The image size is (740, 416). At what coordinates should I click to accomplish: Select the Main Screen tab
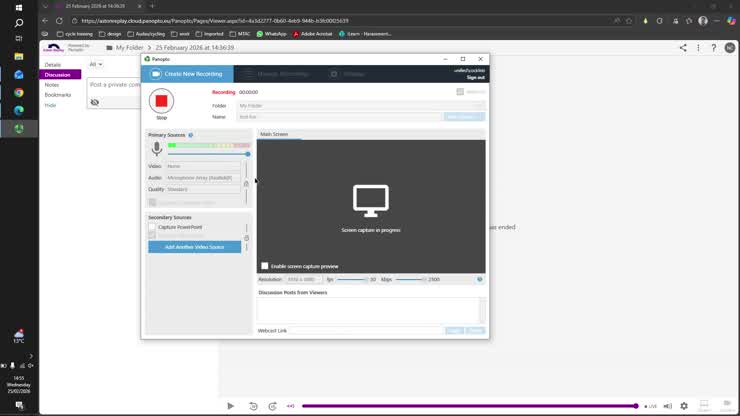274,135
